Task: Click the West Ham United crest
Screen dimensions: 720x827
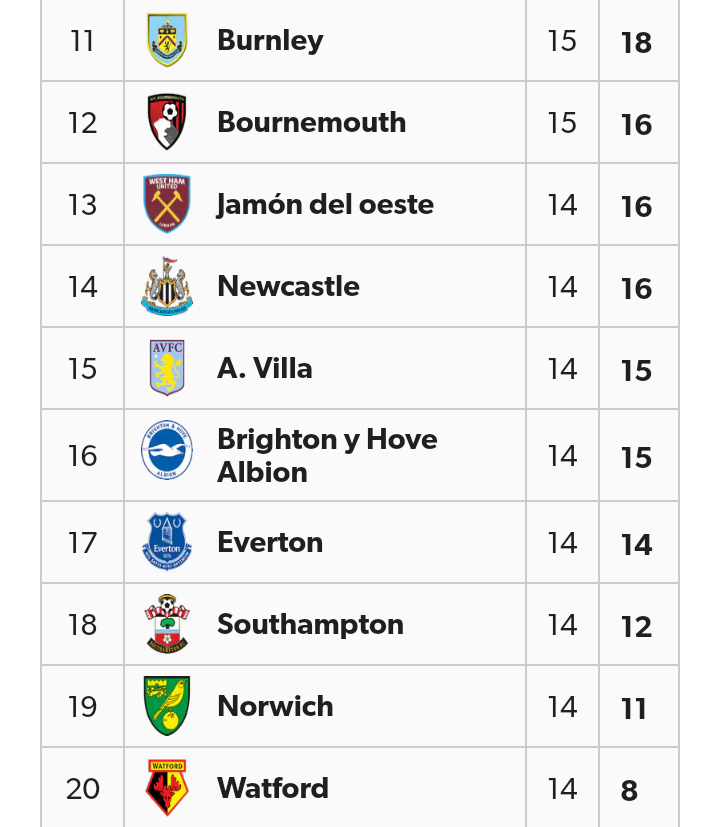Action: [x=167, y=205]
